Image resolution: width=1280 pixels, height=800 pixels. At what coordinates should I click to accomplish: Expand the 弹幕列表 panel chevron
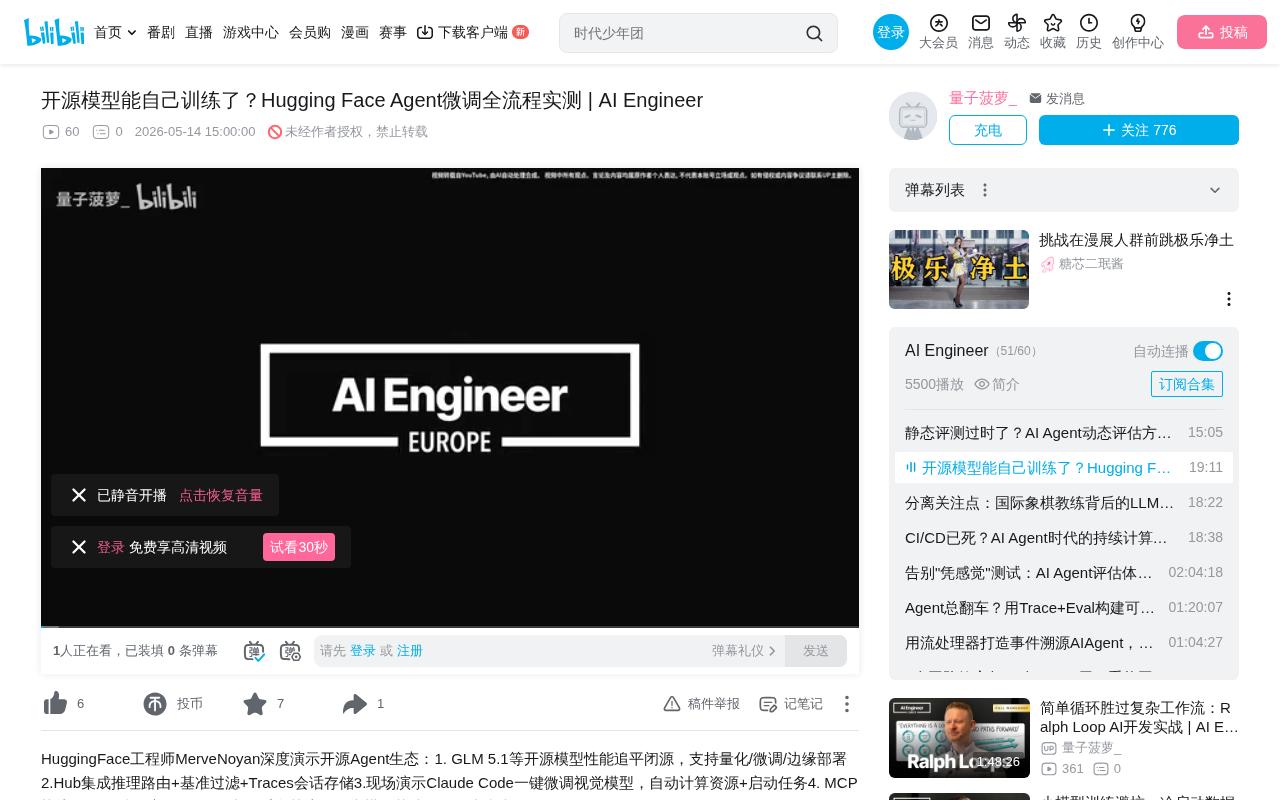[1215, 190]
